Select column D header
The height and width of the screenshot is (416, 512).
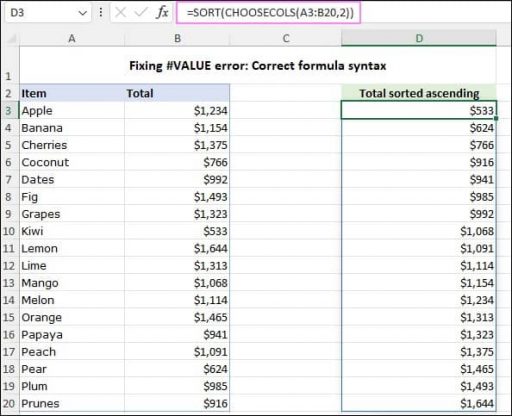pyautogui.click(x=419, y=39)
